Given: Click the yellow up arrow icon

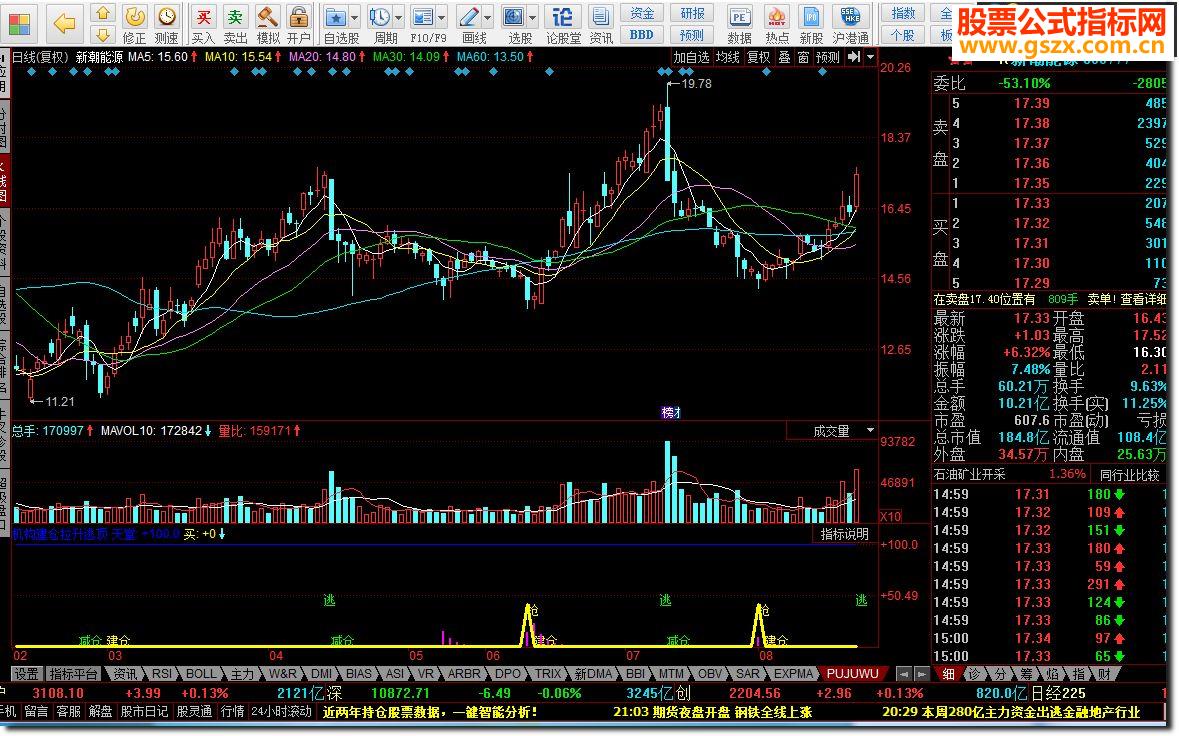Looking at the screenshot, I should (102, 13).
